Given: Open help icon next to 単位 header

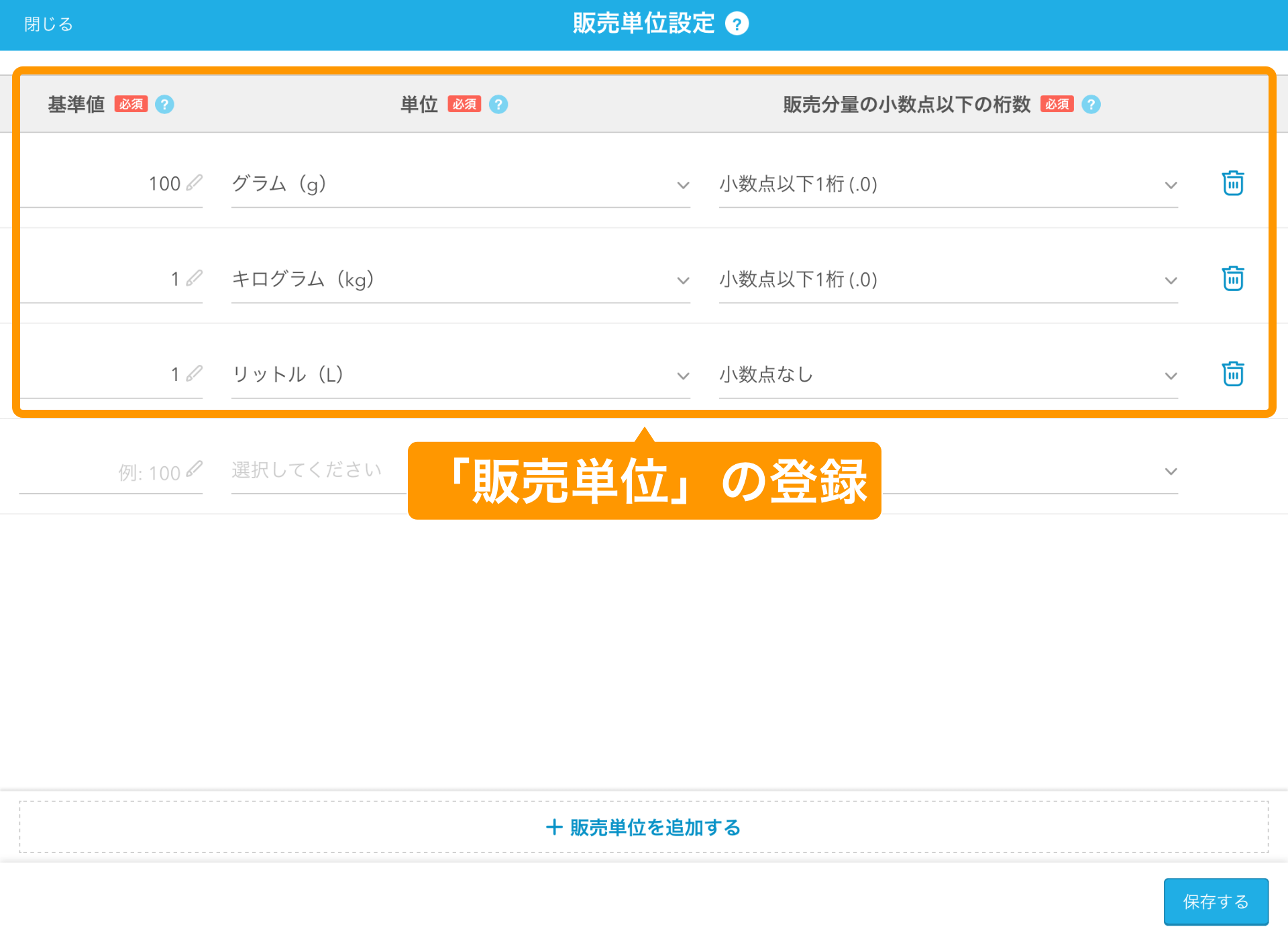Looking at the screenshot, I should 498,105.
